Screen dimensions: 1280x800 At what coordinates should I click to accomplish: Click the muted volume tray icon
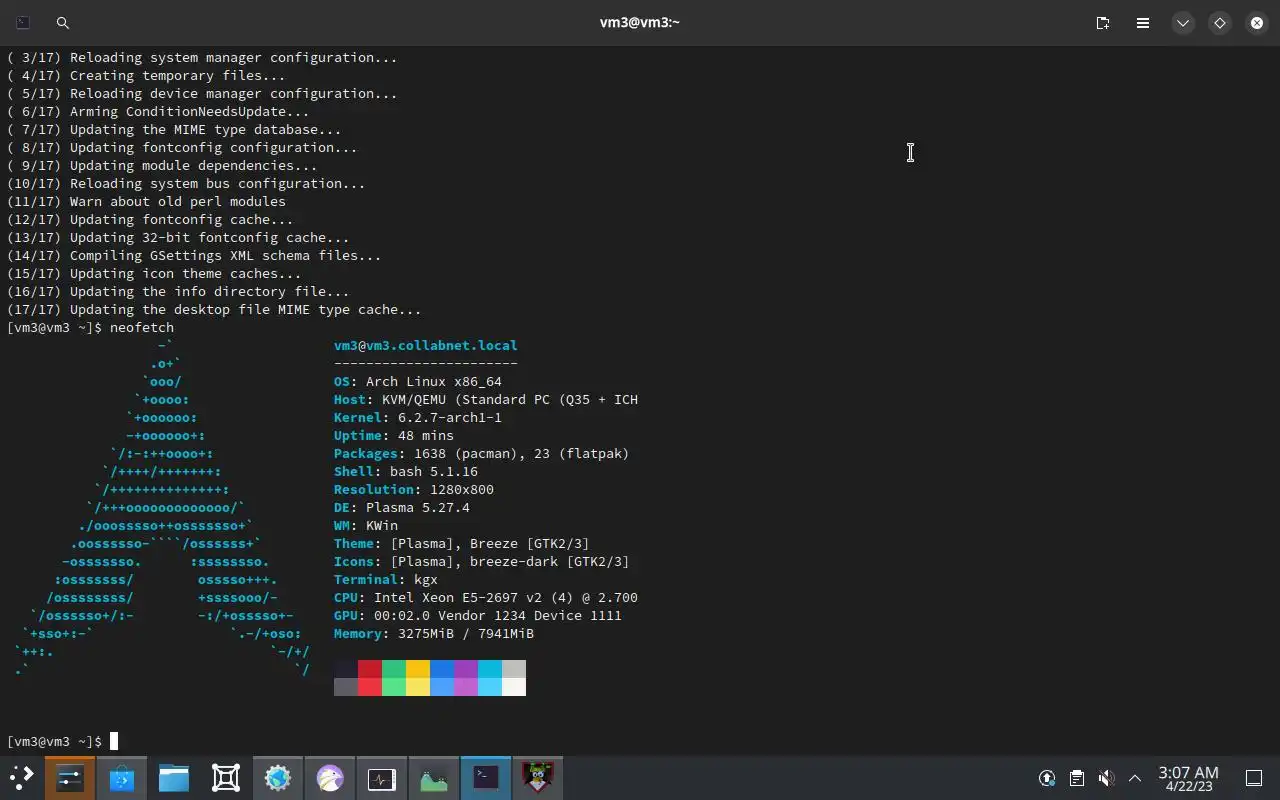[1106, 778]
